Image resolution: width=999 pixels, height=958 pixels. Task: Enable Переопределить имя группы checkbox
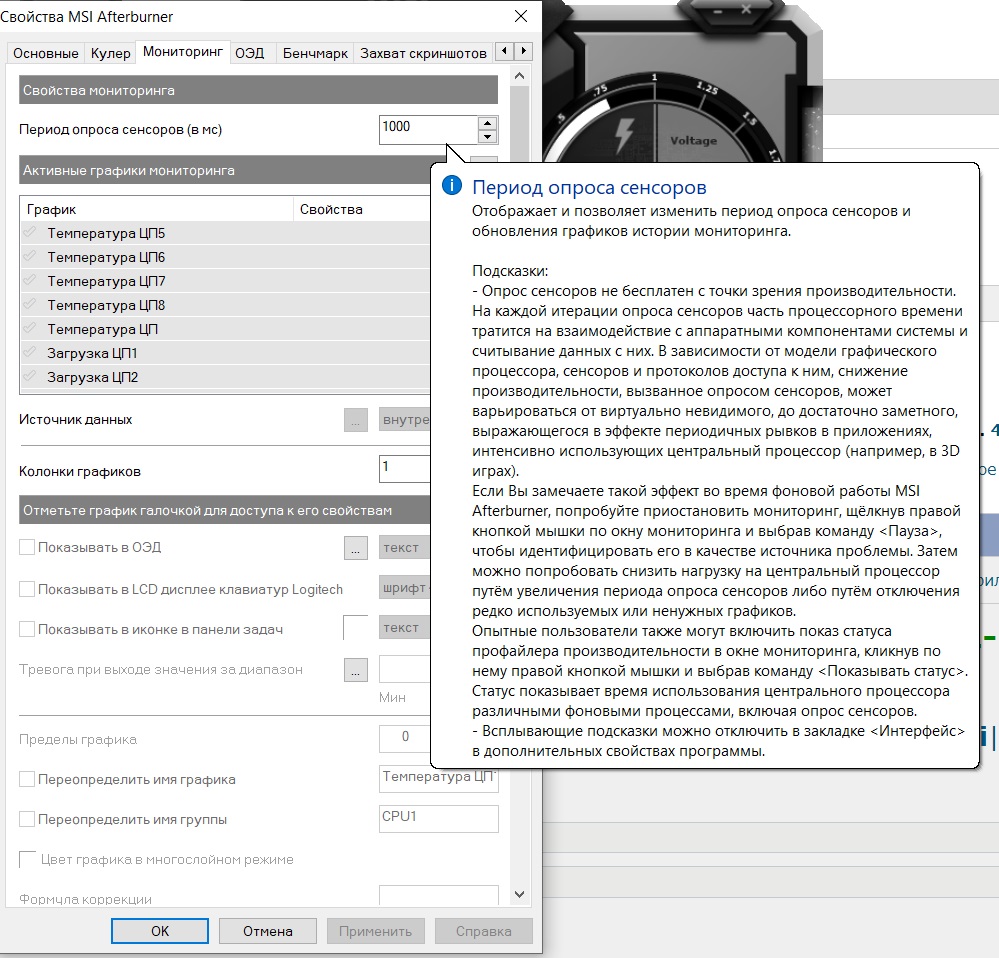point(27,819)
